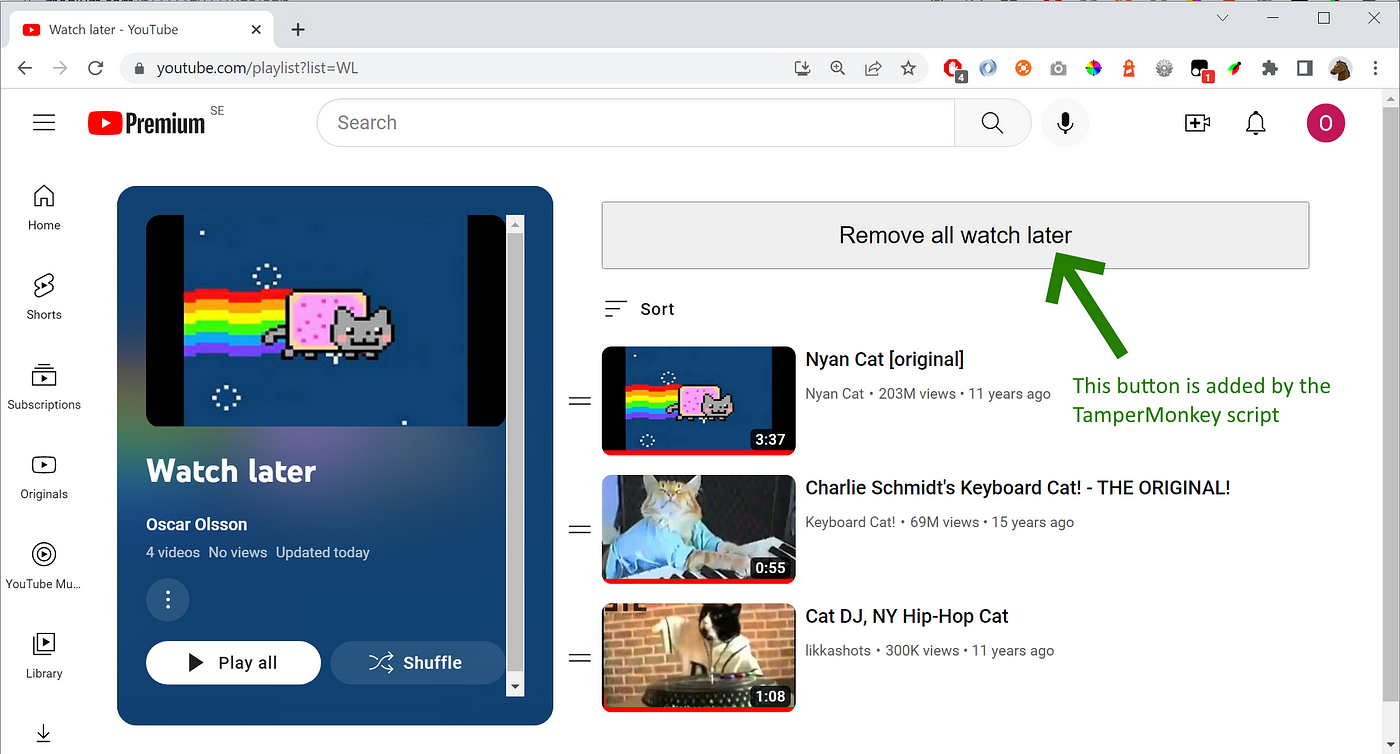Click the Shuffle button
The width and height of the screenshot is (1400, 754).
417,662
